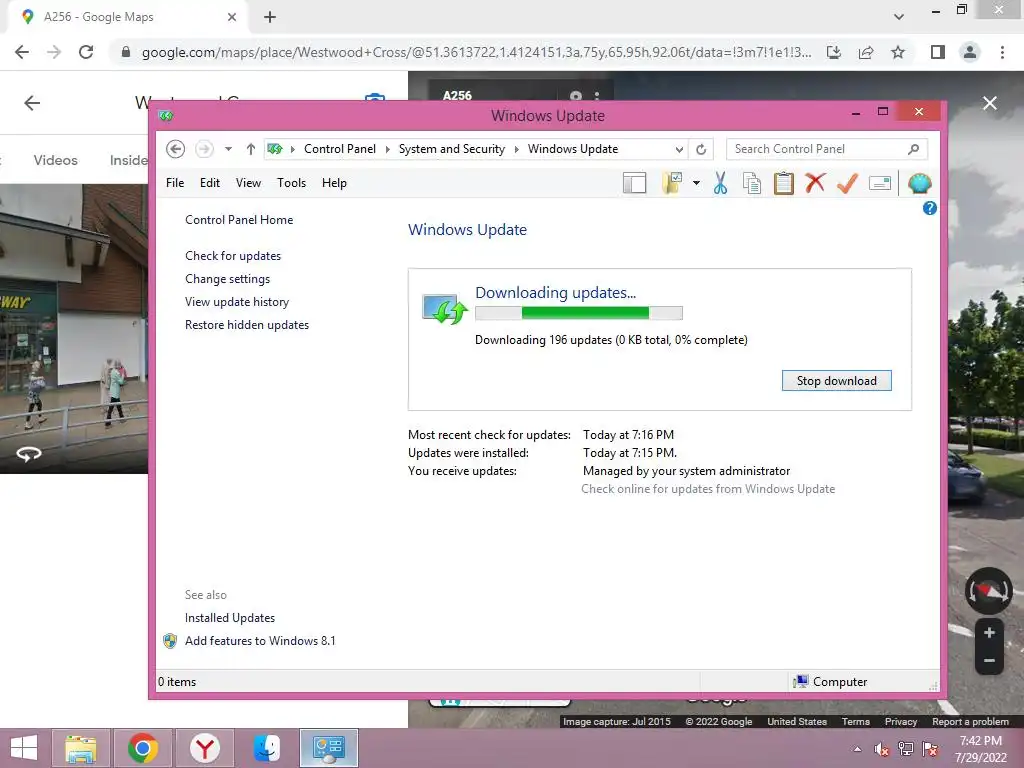Screen dimensions: 1024x768
Task: Click the Paste clipboard icon in toolbar
Action: pyautogui.click(x=784, y=184)
